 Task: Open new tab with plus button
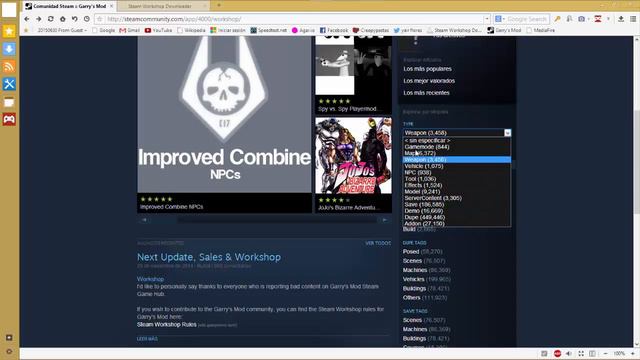[x=219, y=5]
